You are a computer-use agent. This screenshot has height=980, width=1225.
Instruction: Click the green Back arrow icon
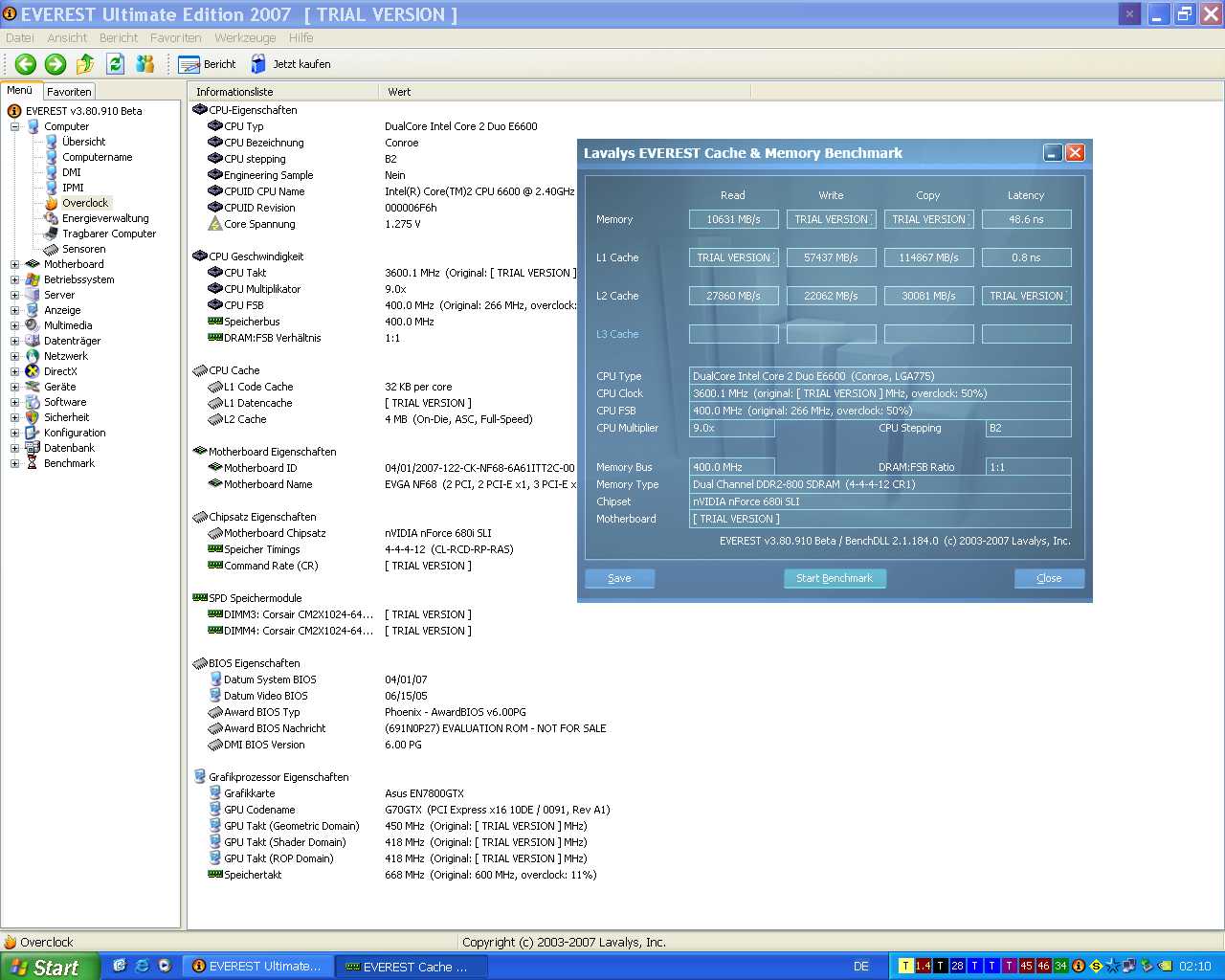(x=26, y=64)
